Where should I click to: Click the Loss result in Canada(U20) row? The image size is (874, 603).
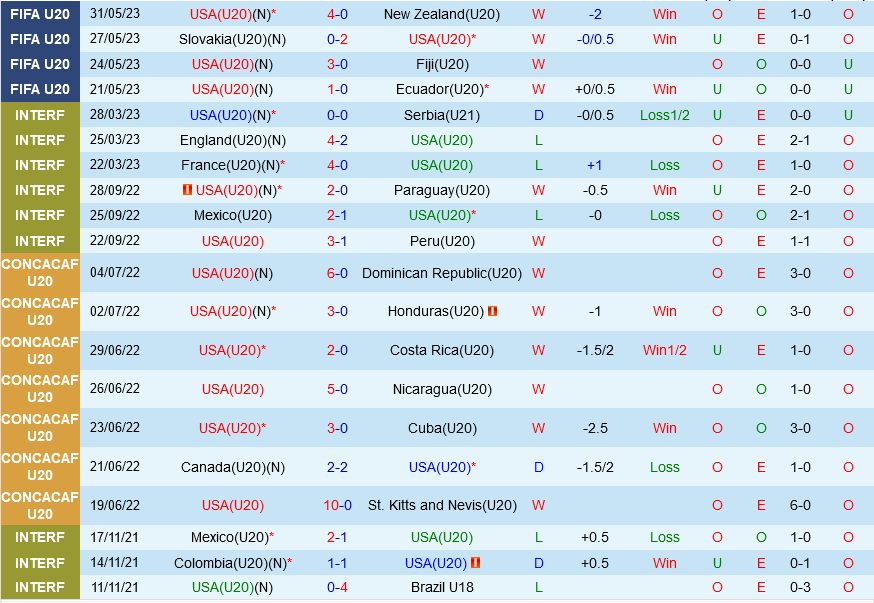(x=664, y=467)
